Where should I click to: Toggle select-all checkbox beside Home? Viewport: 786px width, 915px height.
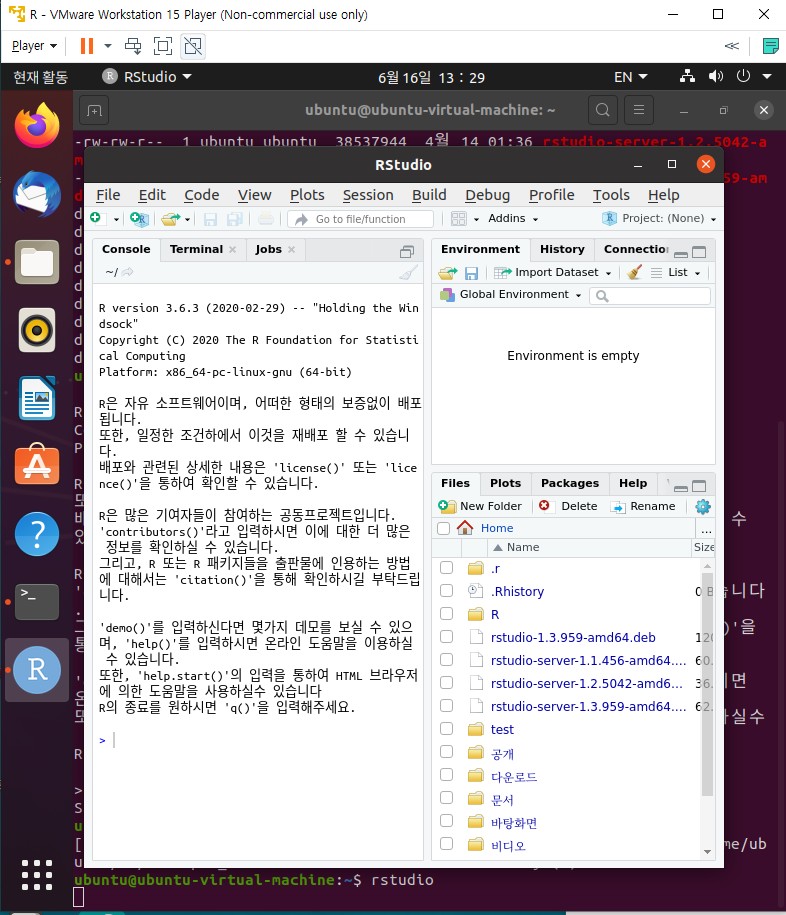coord(443,528)
